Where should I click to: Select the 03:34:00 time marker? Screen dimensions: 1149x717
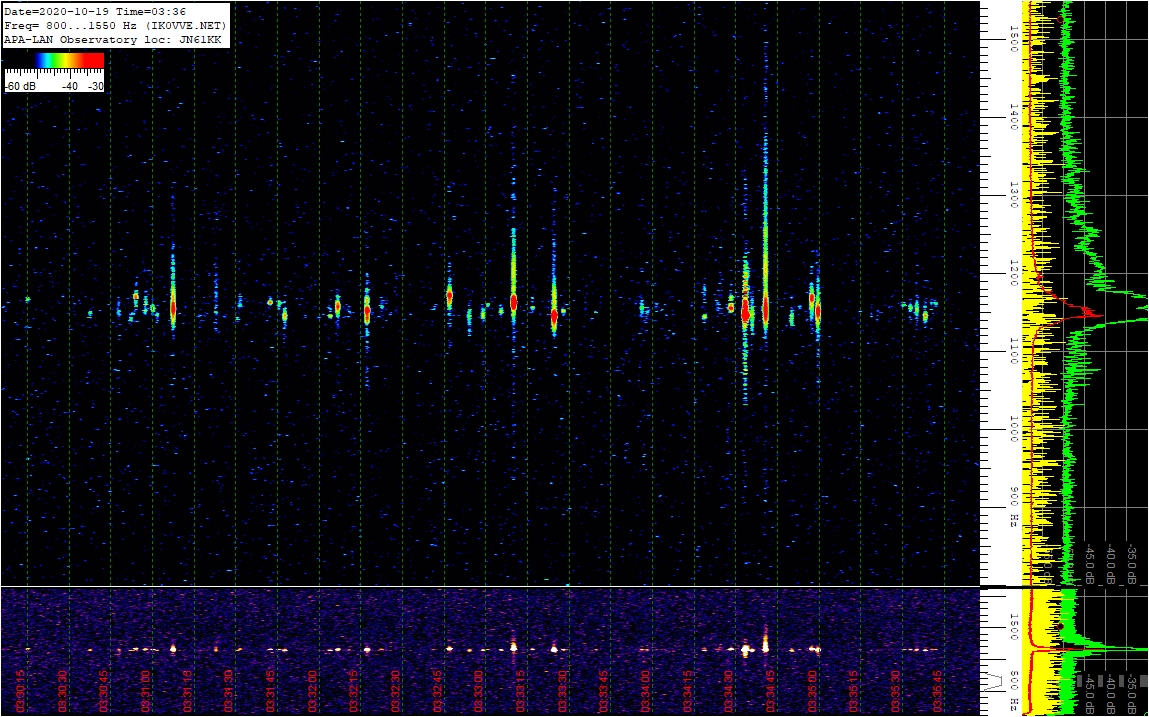click(647, 691)
